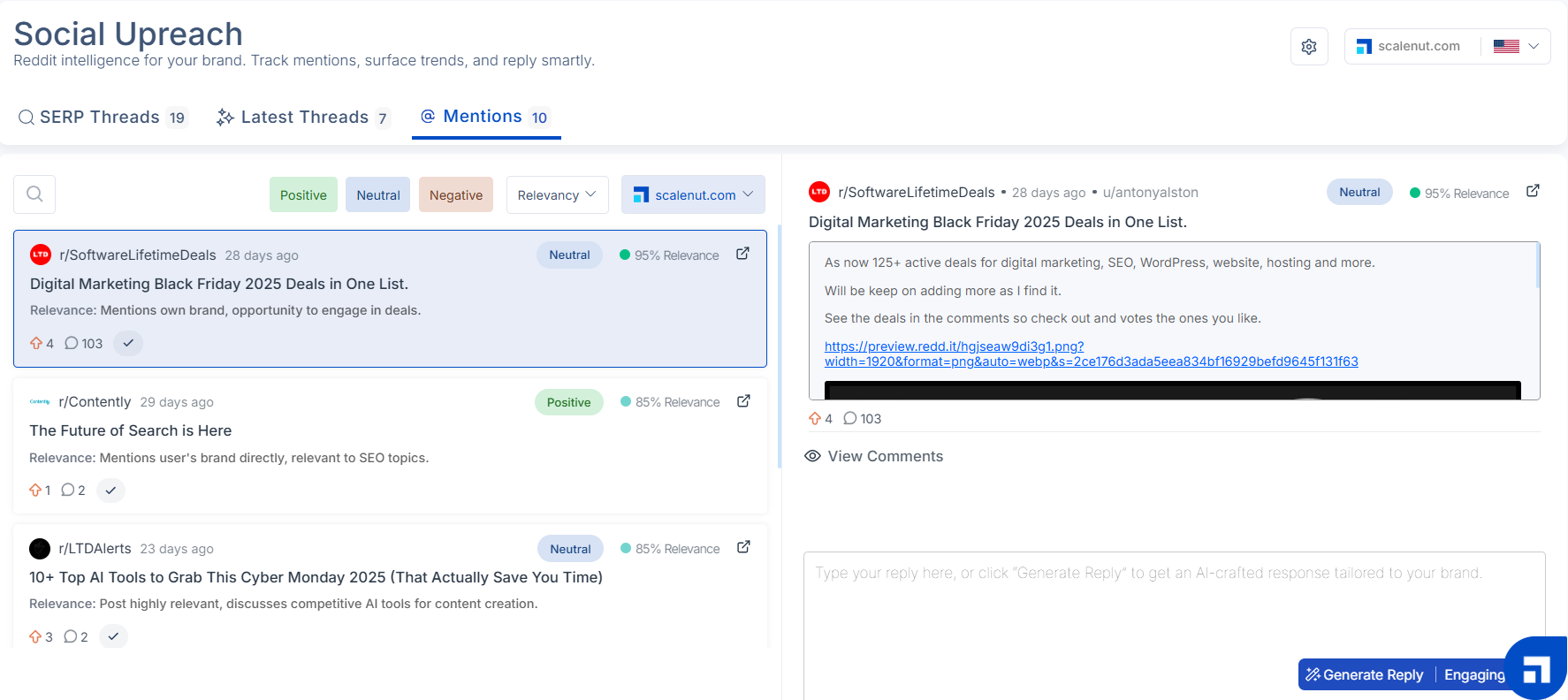The image size is (1568, 700).
Task: Open external link icon in detail panel header
Action: pos(1533,191)
